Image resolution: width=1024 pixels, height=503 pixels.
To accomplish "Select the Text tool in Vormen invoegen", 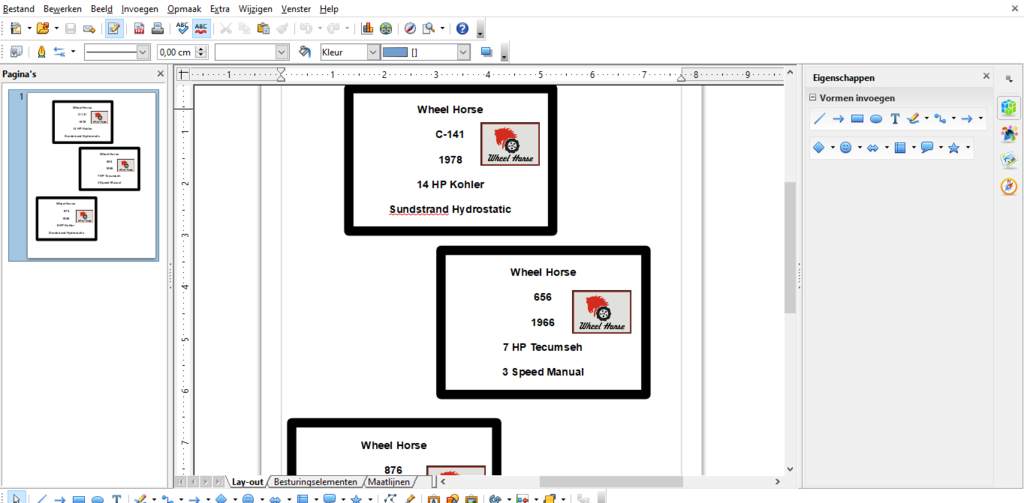I will click(x=896, y=118).
